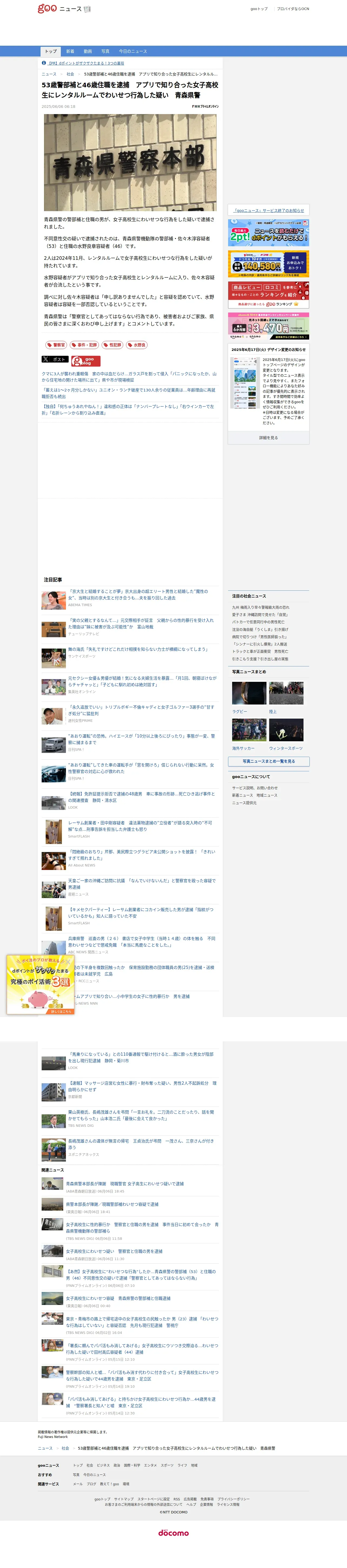The width and height of the screenshot is (347, 1568).
Task: Open 引きこもり支援？引き出し屋の実態 item
Action: (260, 659)
